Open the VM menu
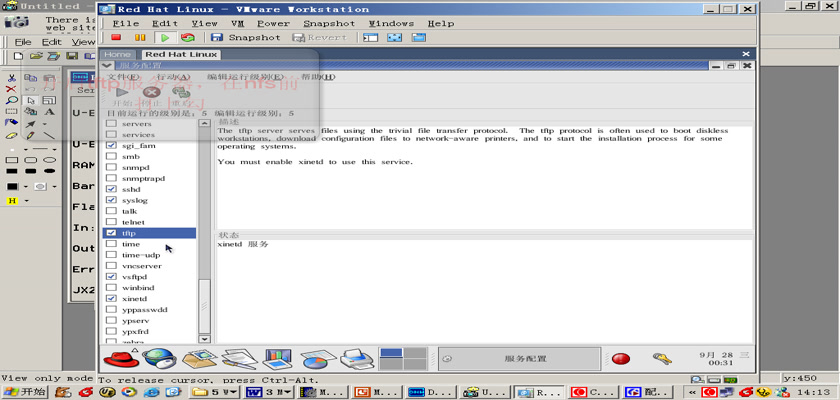This screenshot has height=400, width=840. click(x=238, y=24)
